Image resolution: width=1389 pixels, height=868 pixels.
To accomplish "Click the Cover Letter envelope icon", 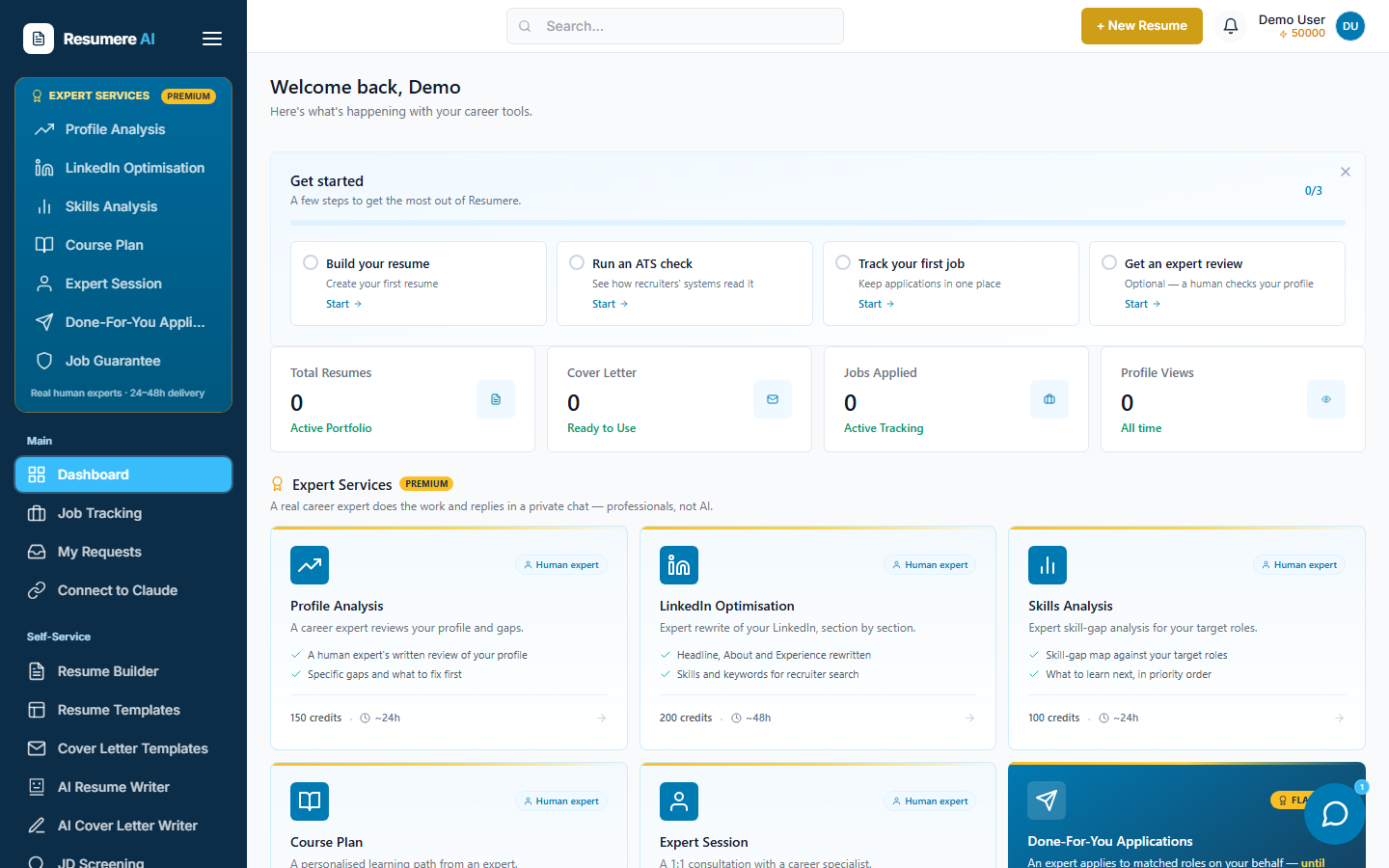I will (x=773, y=399).
